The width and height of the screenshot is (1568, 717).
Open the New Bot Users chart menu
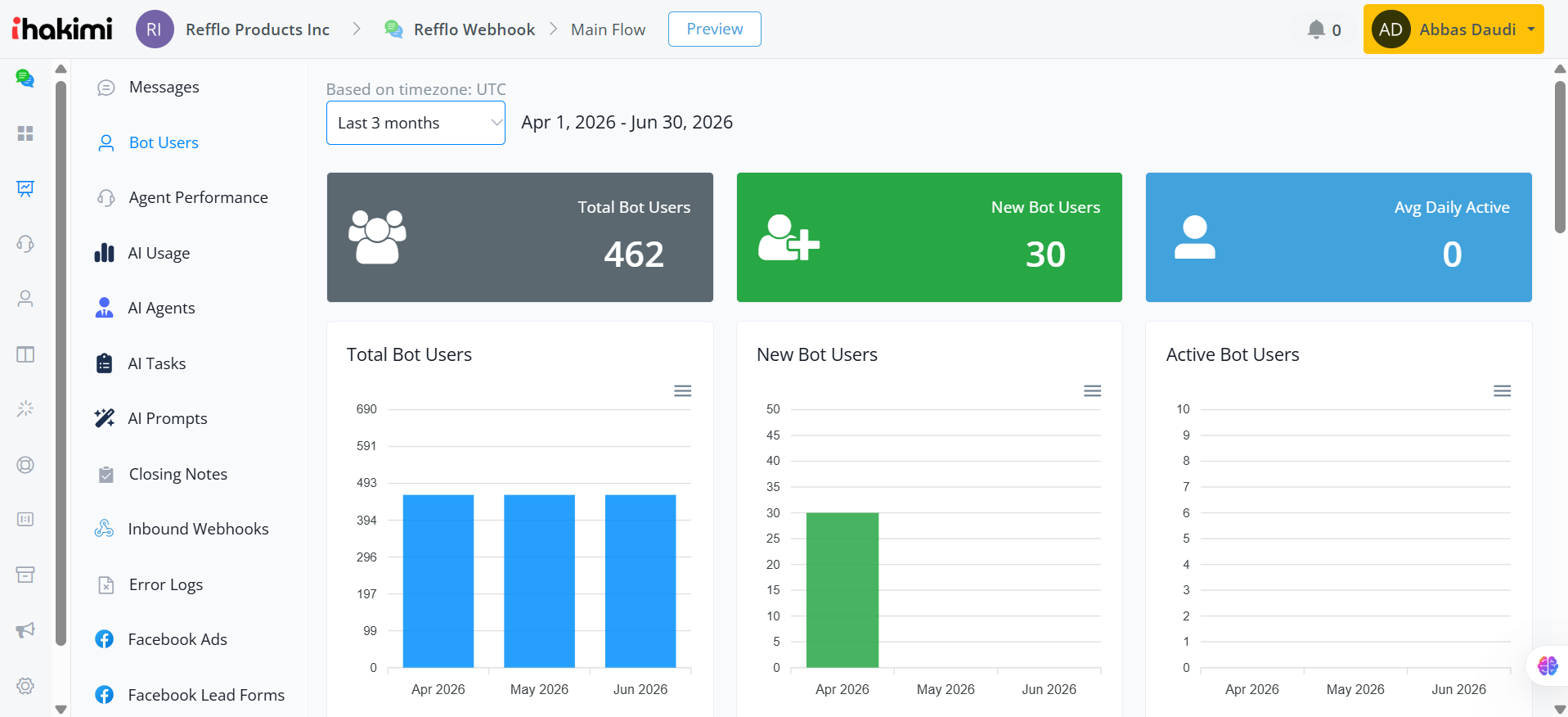tap(1093, 391)
